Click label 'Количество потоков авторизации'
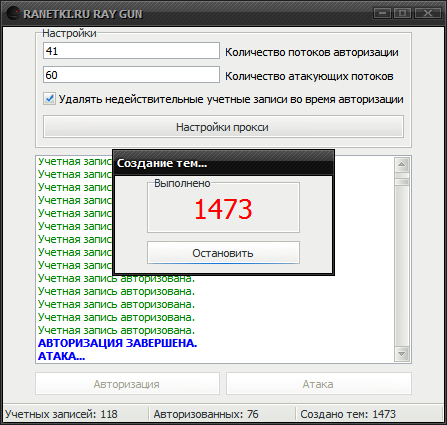 [x=312, y=52]
